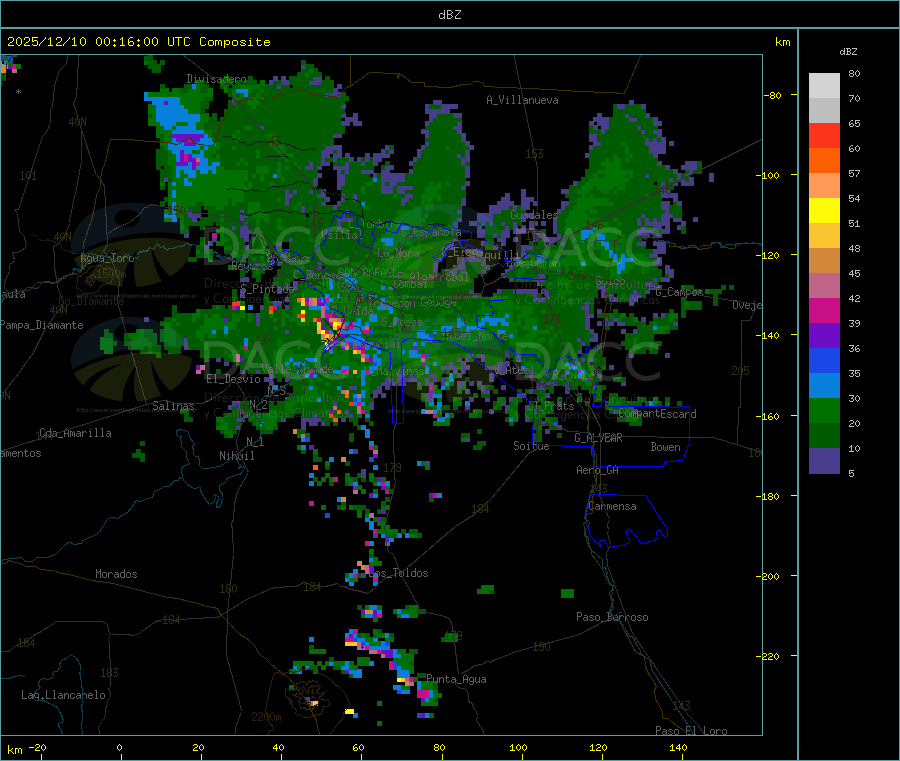Click the S_Pintada map label
The image size is (900, 761).
point(267,288)
